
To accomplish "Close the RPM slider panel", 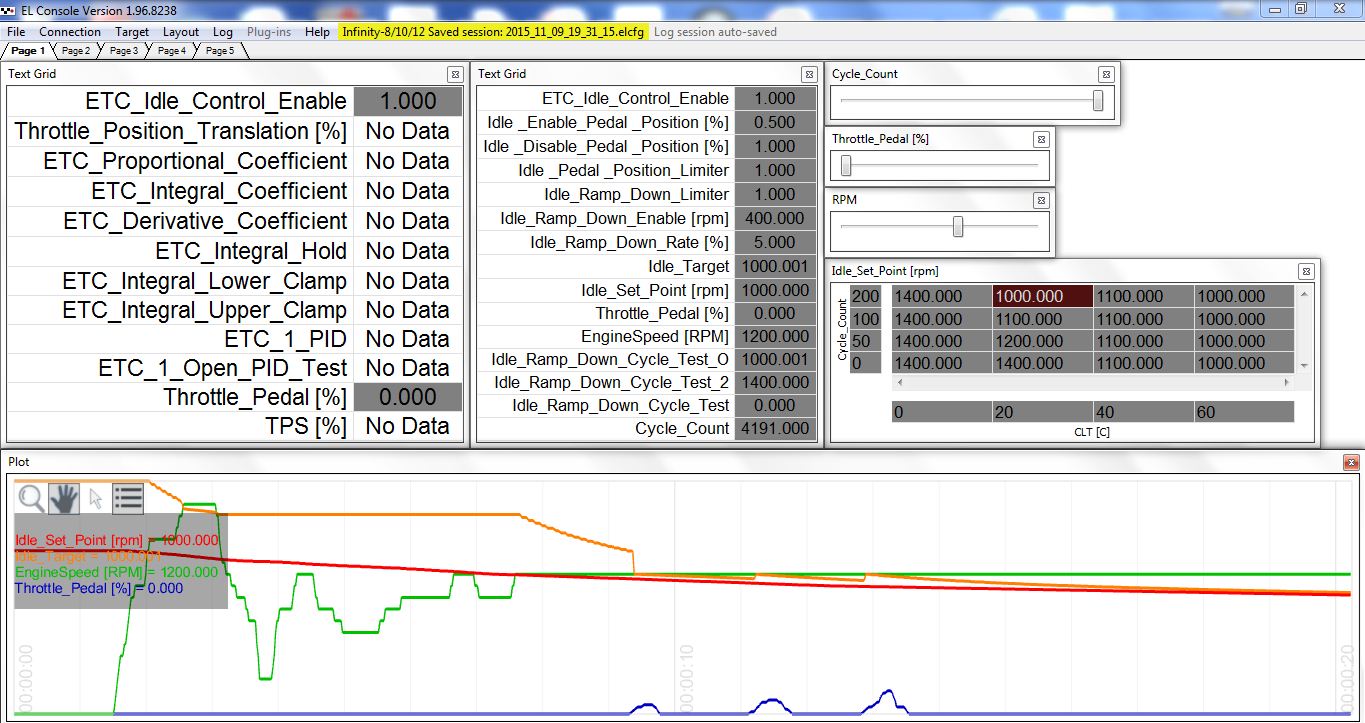I will (x=1040, y=200).
